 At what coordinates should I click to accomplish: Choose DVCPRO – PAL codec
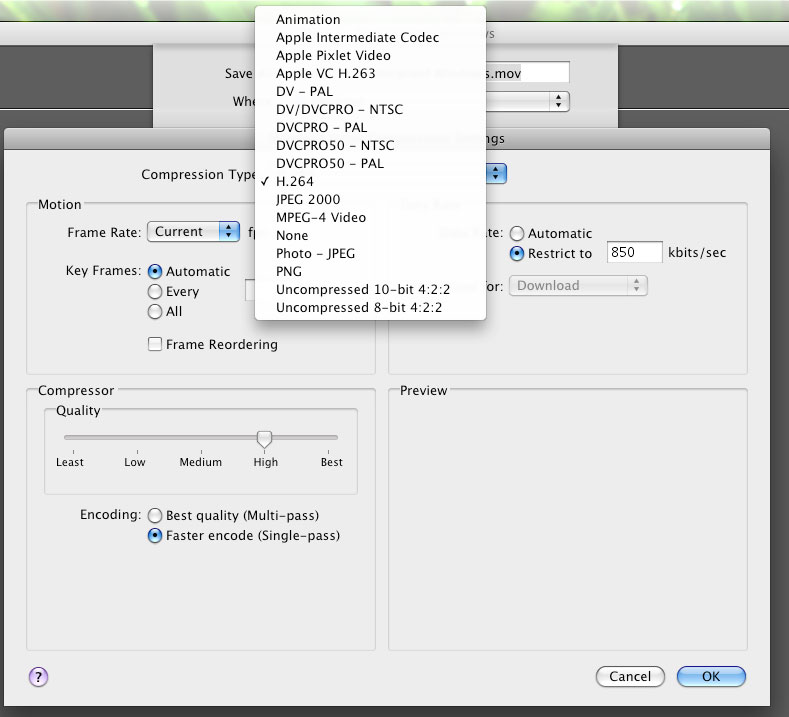[x=370, y=127]
